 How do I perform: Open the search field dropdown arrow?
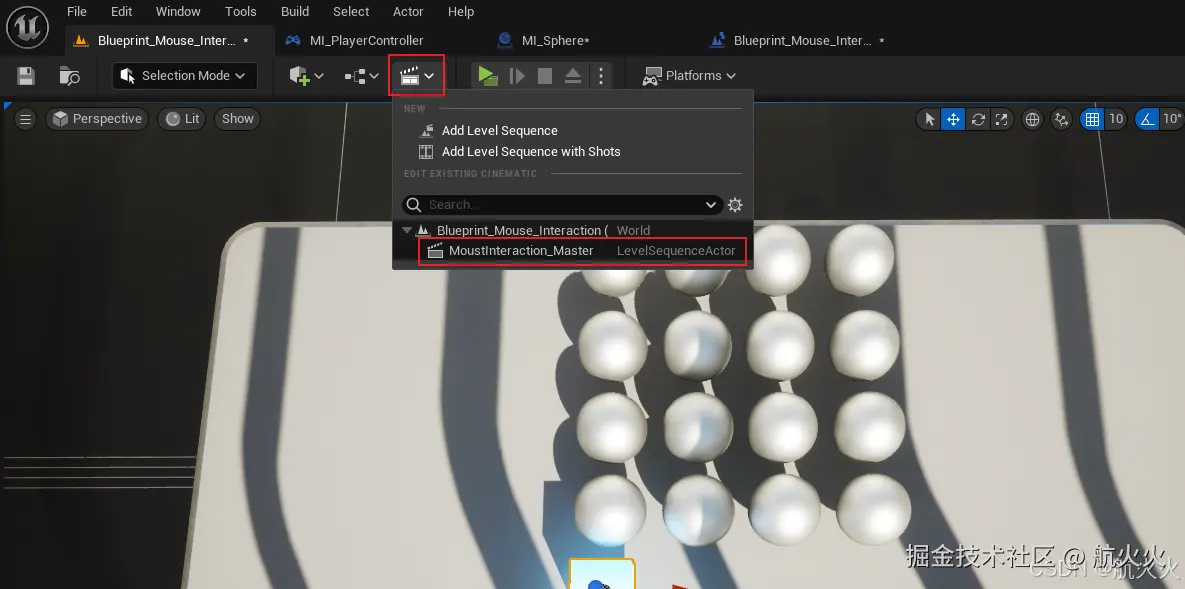(710, 205)
